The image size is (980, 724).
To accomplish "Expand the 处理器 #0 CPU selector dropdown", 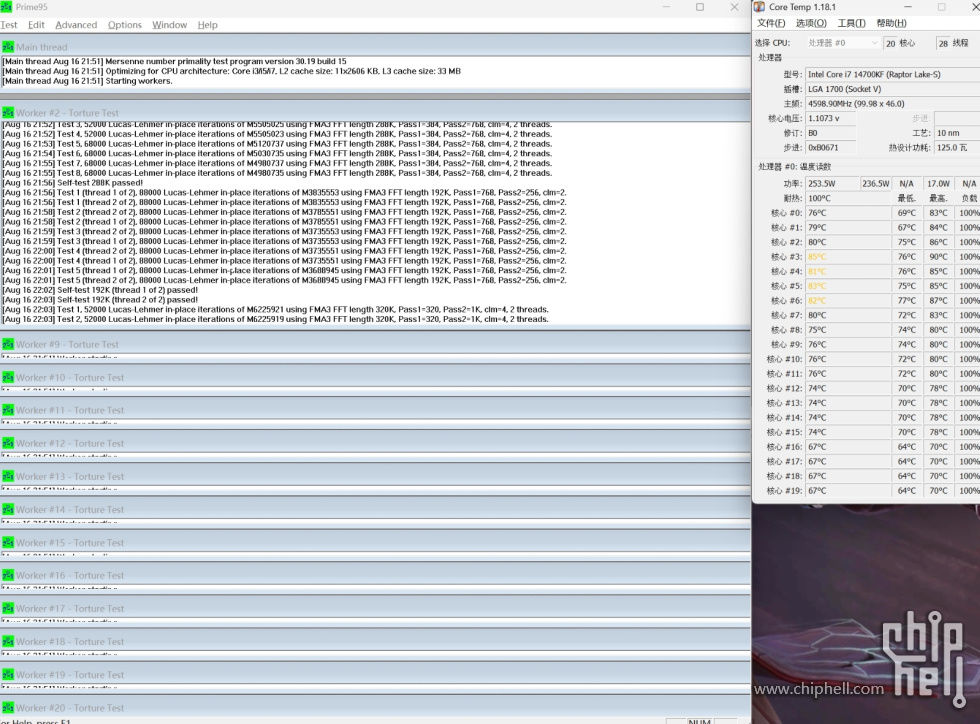I will (x=842, y=43).
